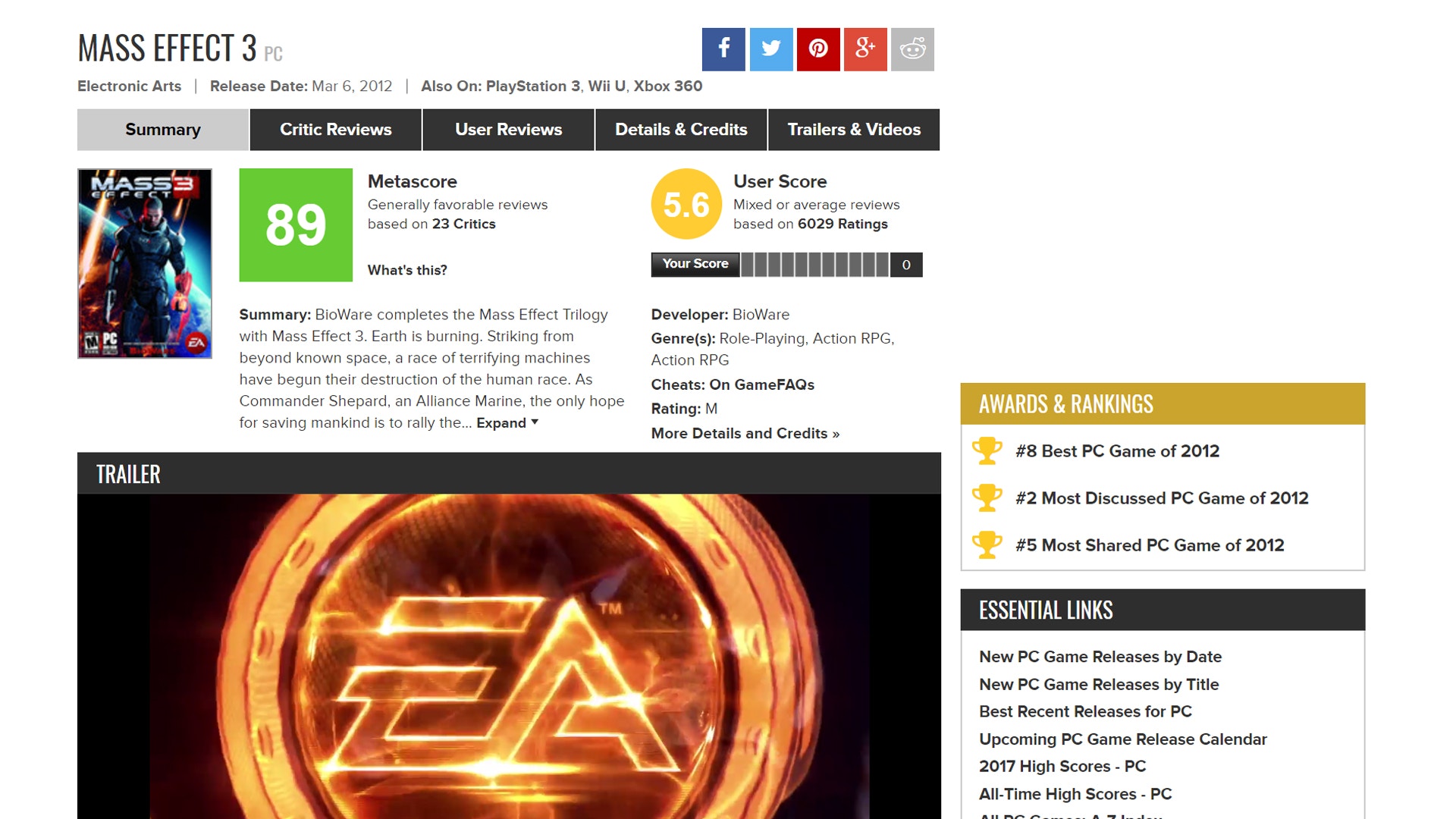The width and height of the screenshot is (1456, 819).
Task: Open New PC Game Releases by Date
Action: click(1100, 657)
